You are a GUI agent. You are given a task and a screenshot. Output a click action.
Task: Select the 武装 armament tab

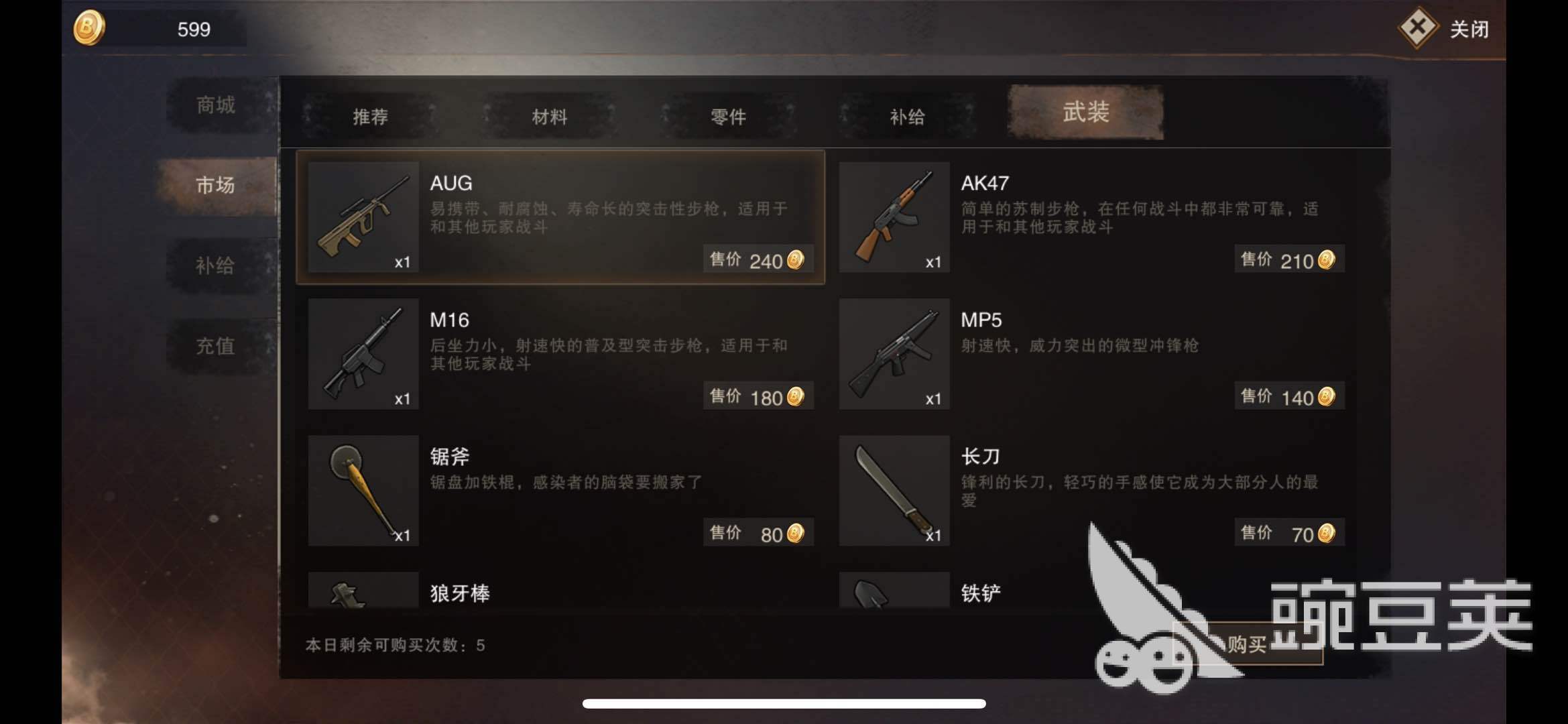(x=1086, y=112)
